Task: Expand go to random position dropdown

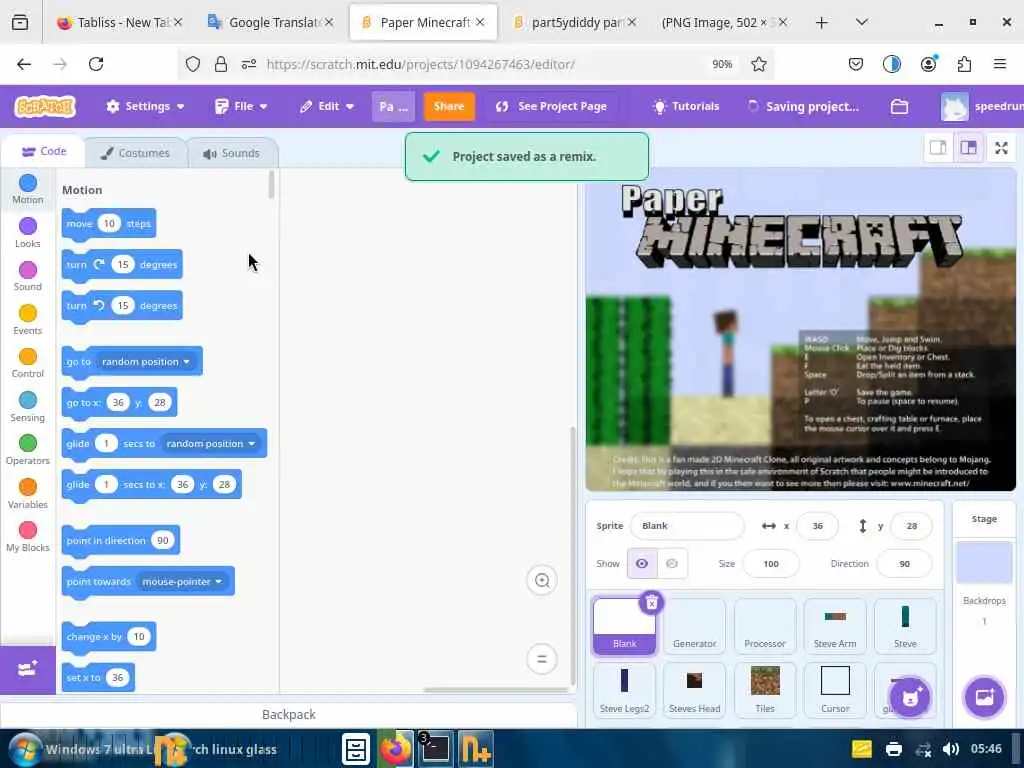Action: (146, 361)
